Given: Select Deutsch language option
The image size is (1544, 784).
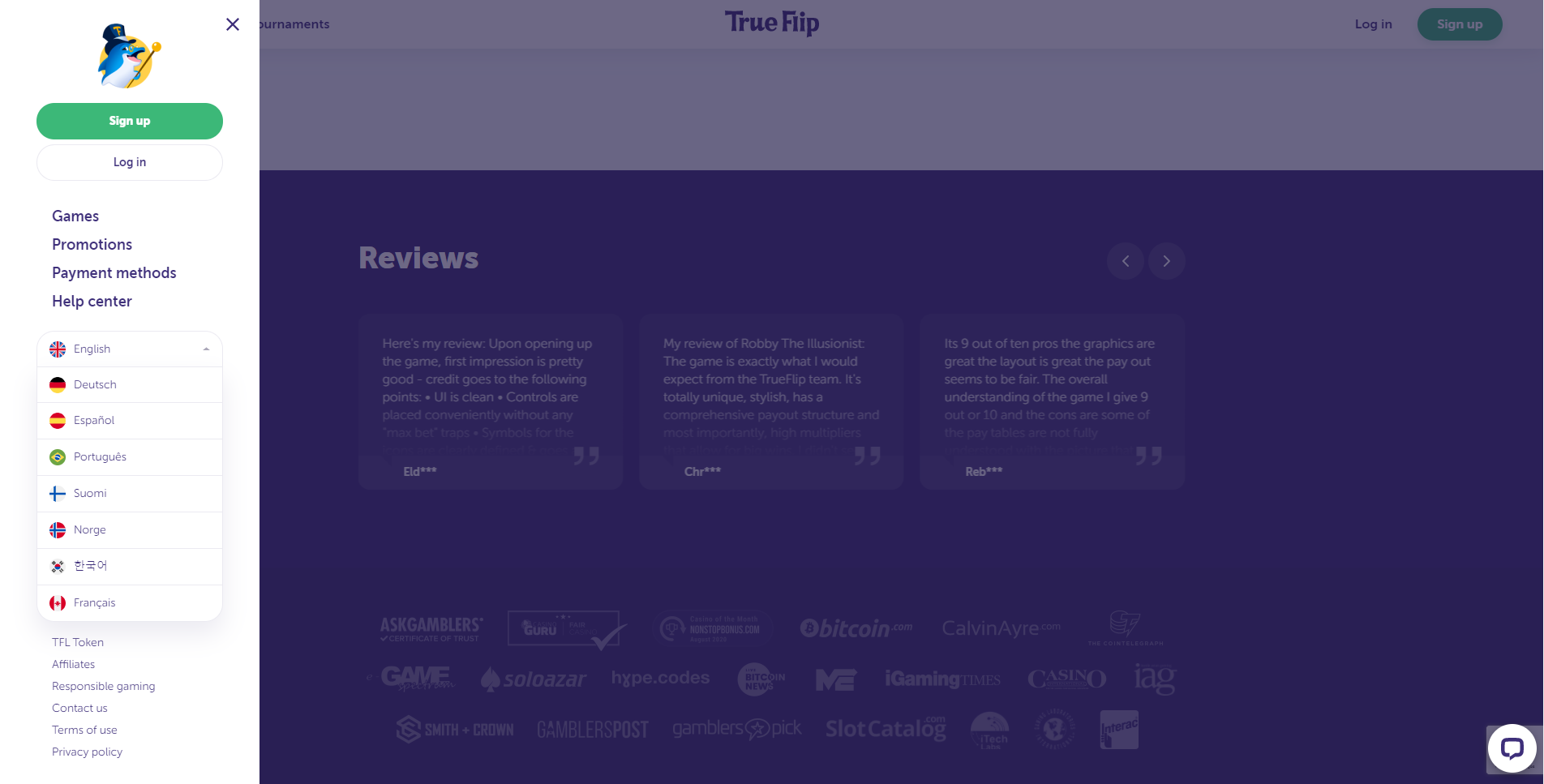Looking at the screenshot, I should coord(130,384).
